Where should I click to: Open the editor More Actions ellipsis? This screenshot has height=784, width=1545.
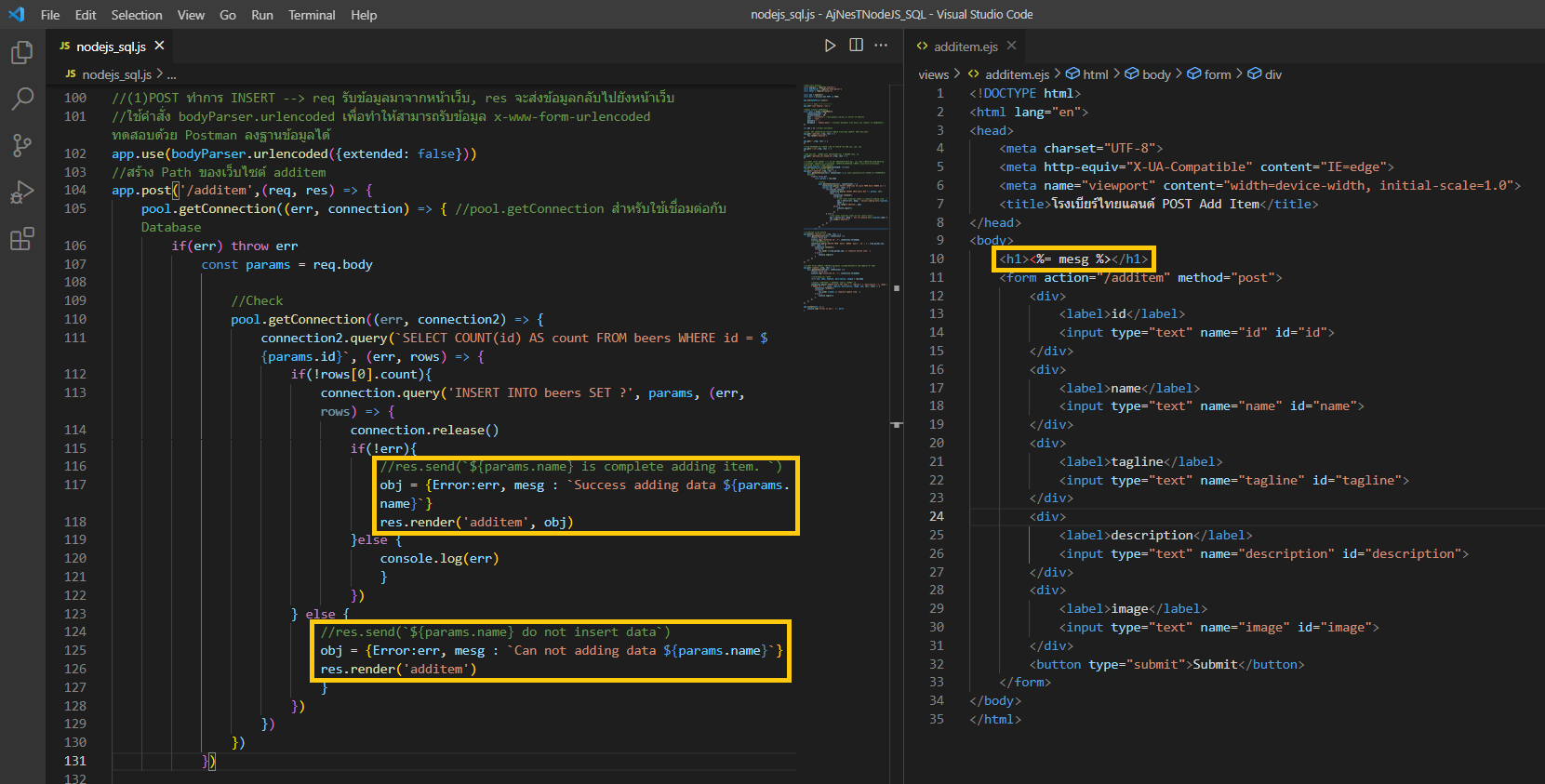coord(881,46)
